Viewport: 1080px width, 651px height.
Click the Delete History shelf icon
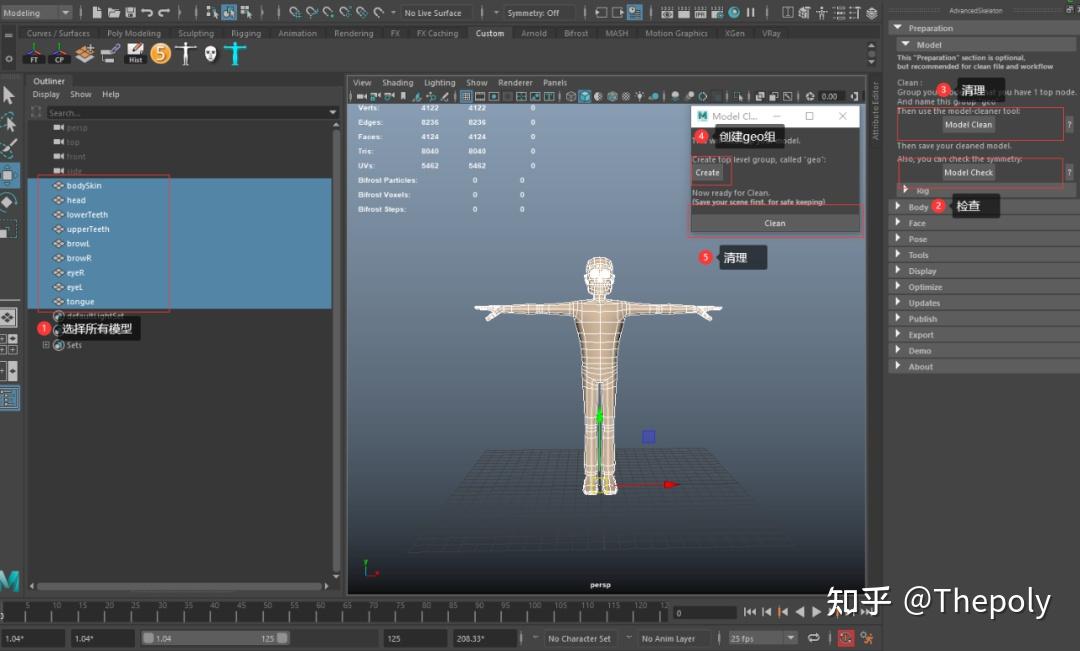(x=135, y=54)
